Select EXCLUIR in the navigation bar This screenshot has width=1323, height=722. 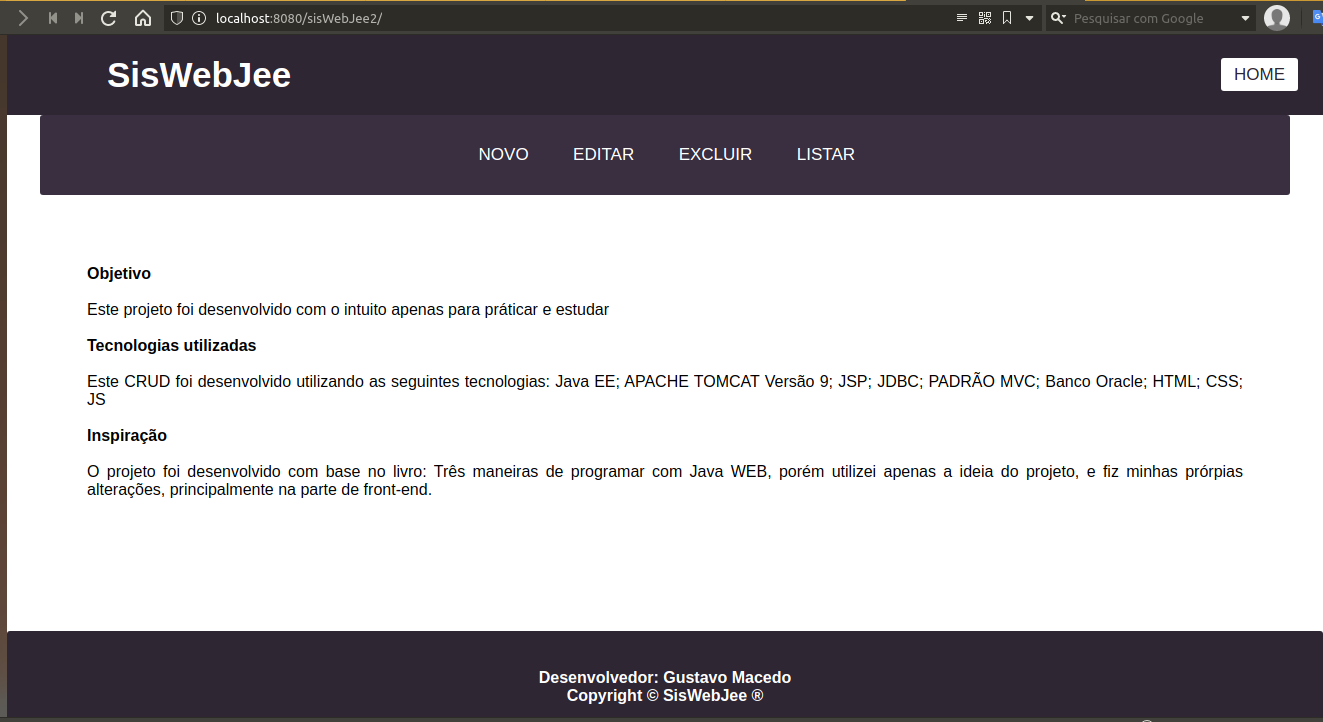click(x=715, y=154)
